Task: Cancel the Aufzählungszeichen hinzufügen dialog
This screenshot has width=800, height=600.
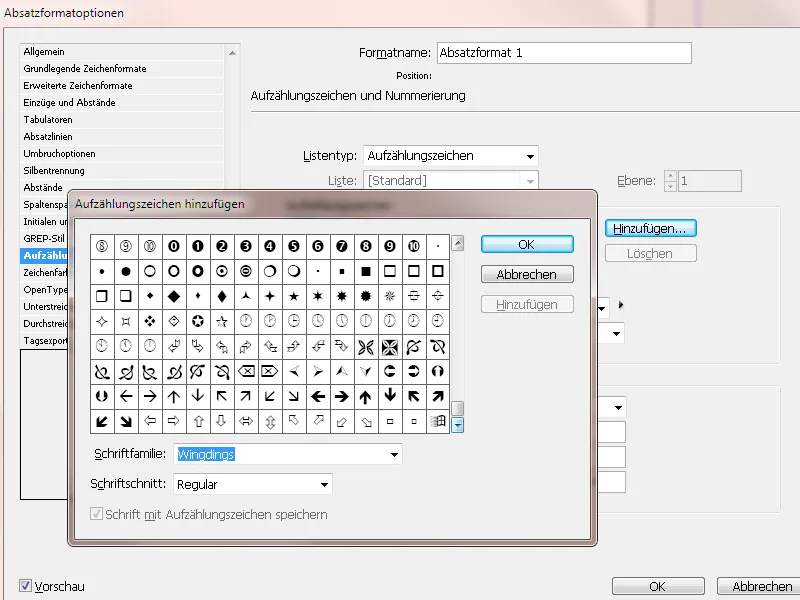Action: 527,274
